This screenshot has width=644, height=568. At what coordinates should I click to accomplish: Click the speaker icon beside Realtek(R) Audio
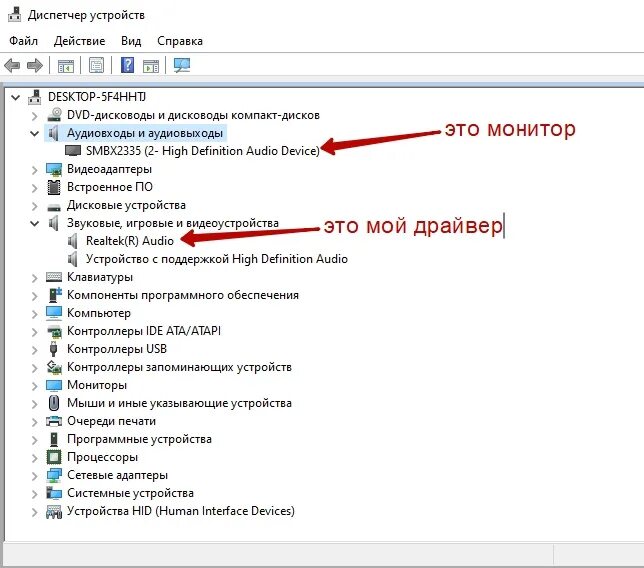[73, 241]
